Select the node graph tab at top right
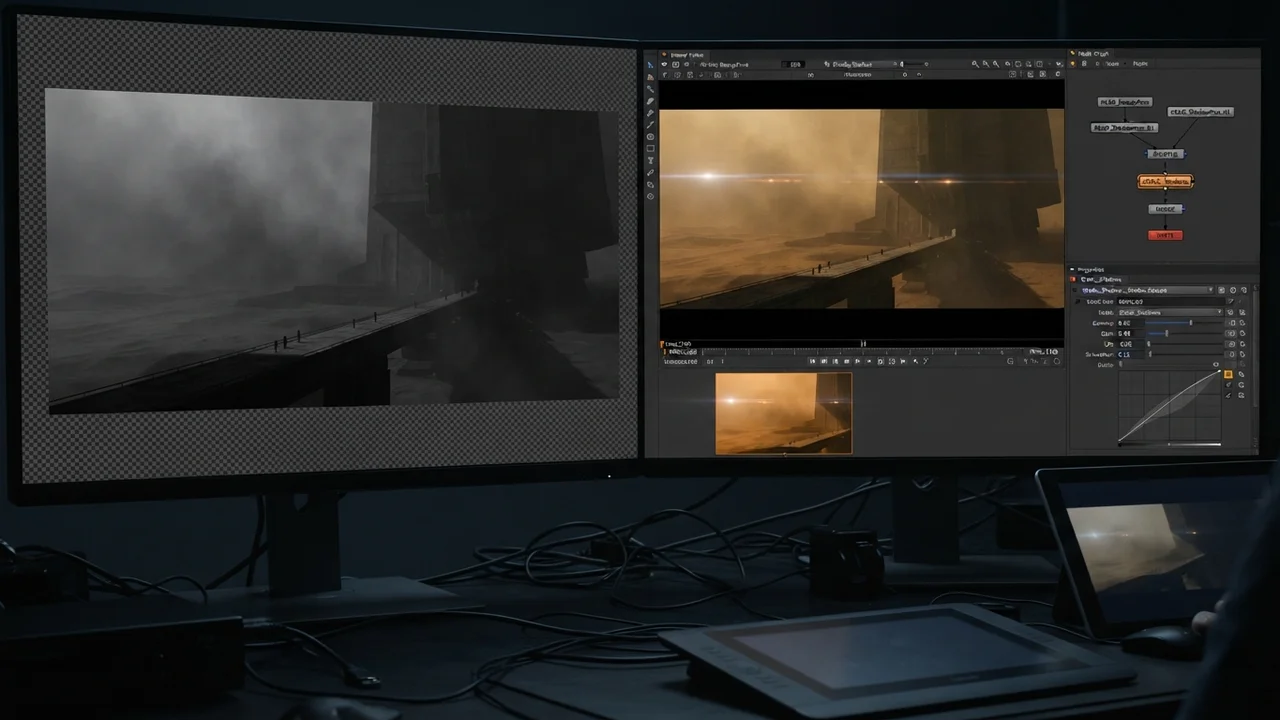Image resolution: width=1280 pixels, height=720 pixels. click(1093, 54)
